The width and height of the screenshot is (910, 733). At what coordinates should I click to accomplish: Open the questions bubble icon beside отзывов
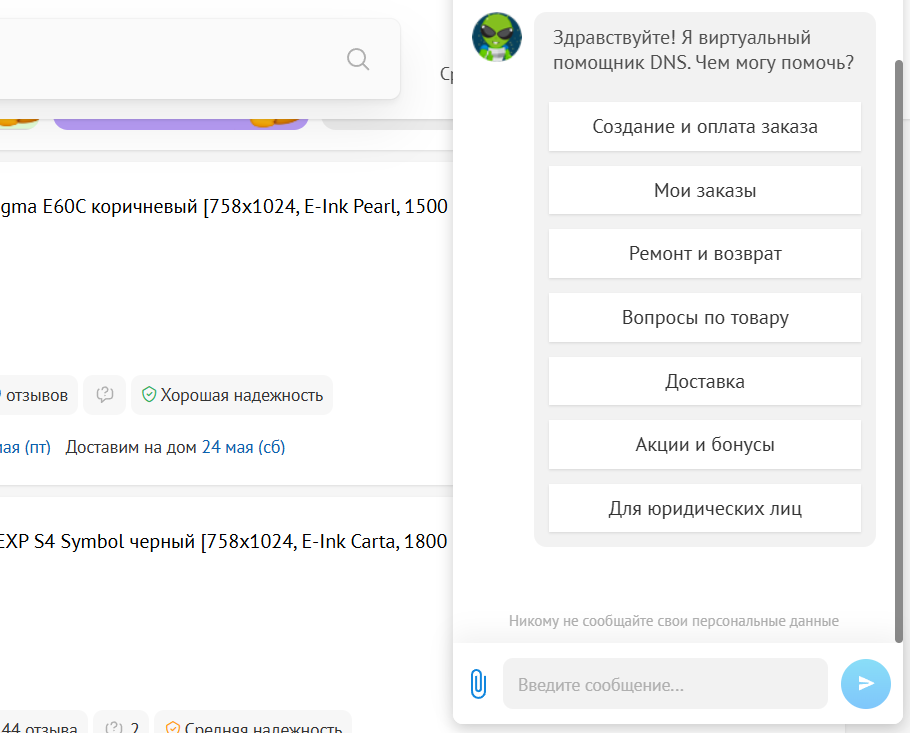[x=104, y=395]
